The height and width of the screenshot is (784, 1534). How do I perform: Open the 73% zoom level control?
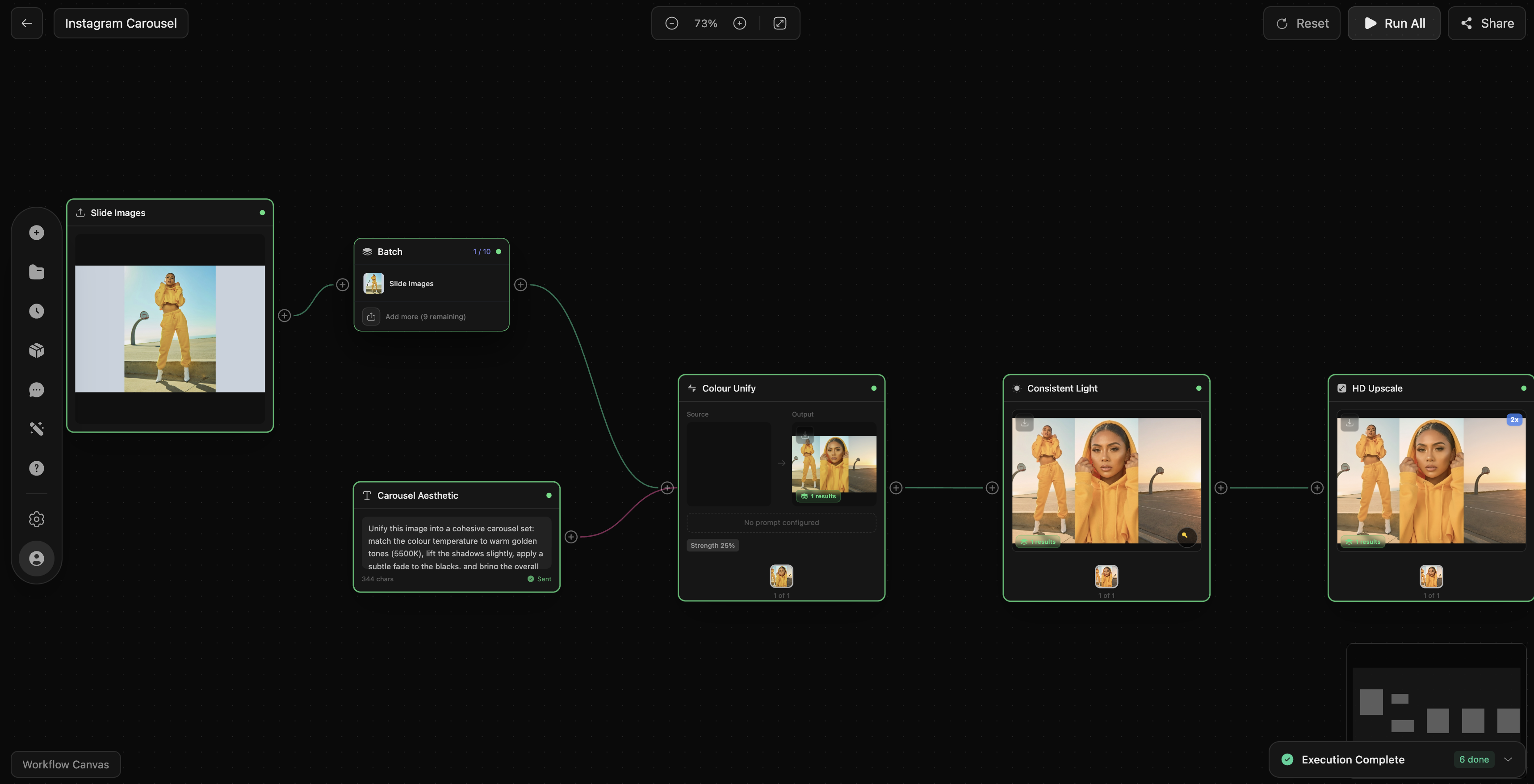coord(705,23)
